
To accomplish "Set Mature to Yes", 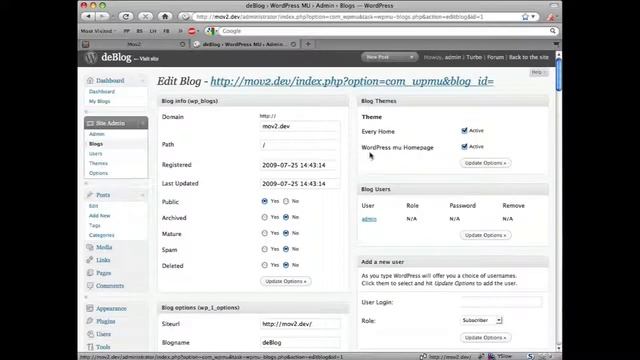I will click(264, 233).
